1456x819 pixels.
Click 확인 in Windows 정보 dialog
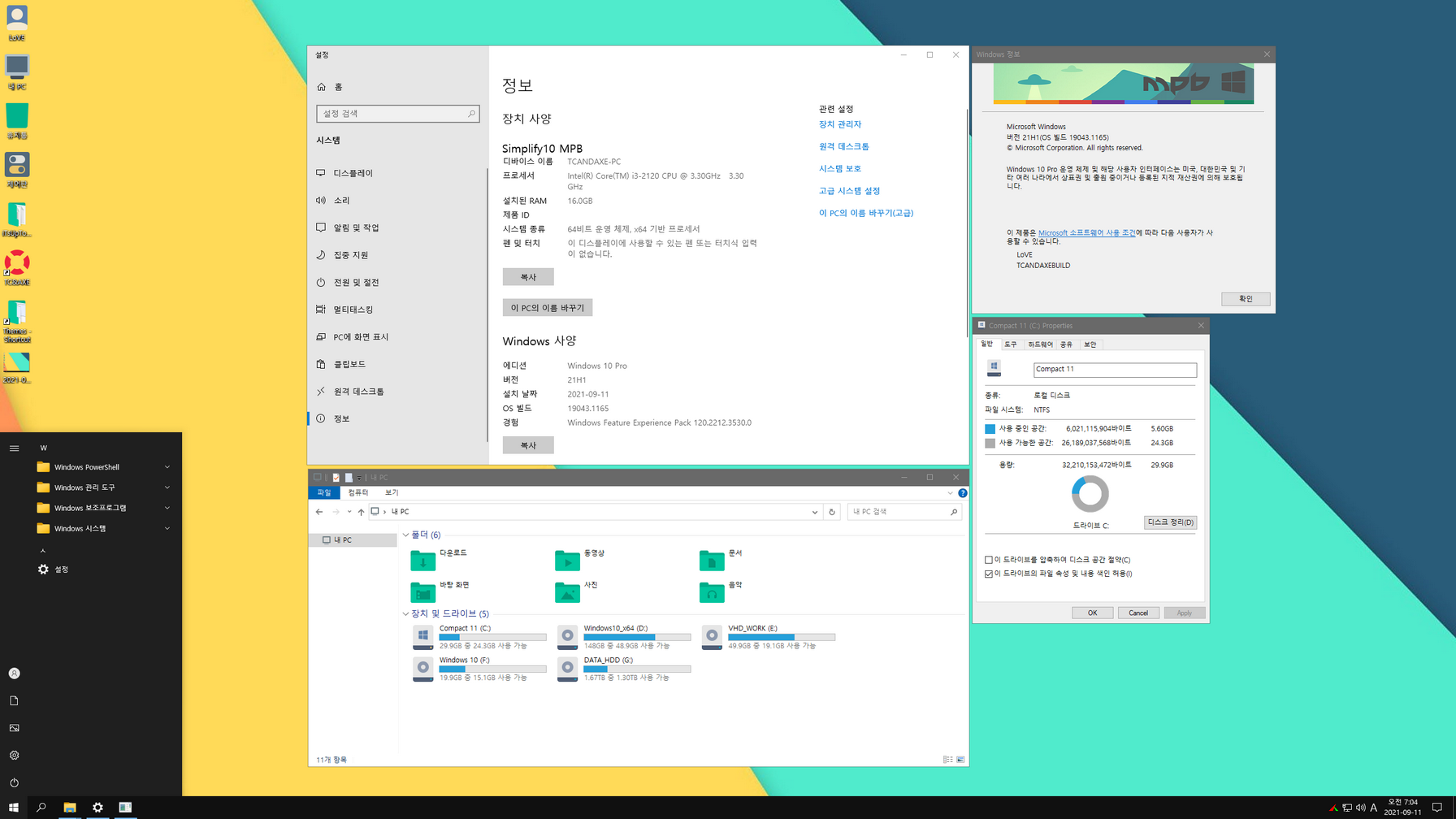(x=1246, y=299)
